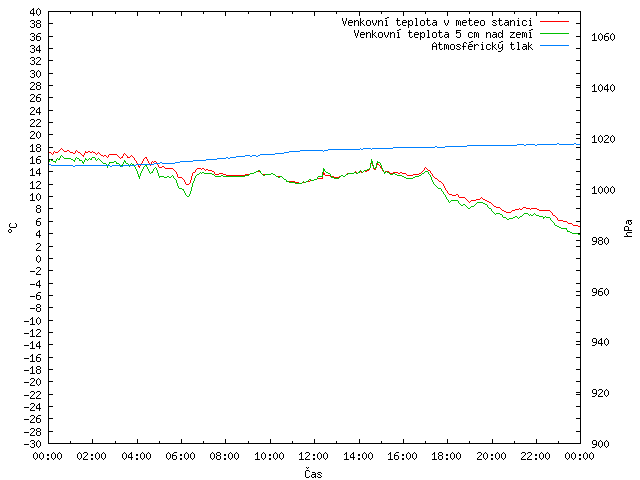This screenshot has width=640, height=480.
Task: Click right axis value 920
Action: 600,393
